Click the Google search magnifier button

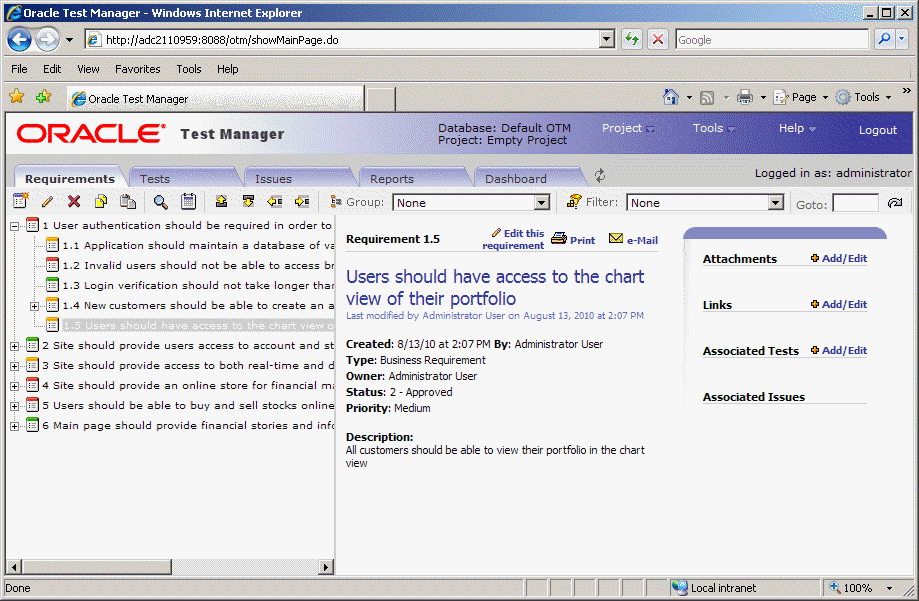[884, 39]
